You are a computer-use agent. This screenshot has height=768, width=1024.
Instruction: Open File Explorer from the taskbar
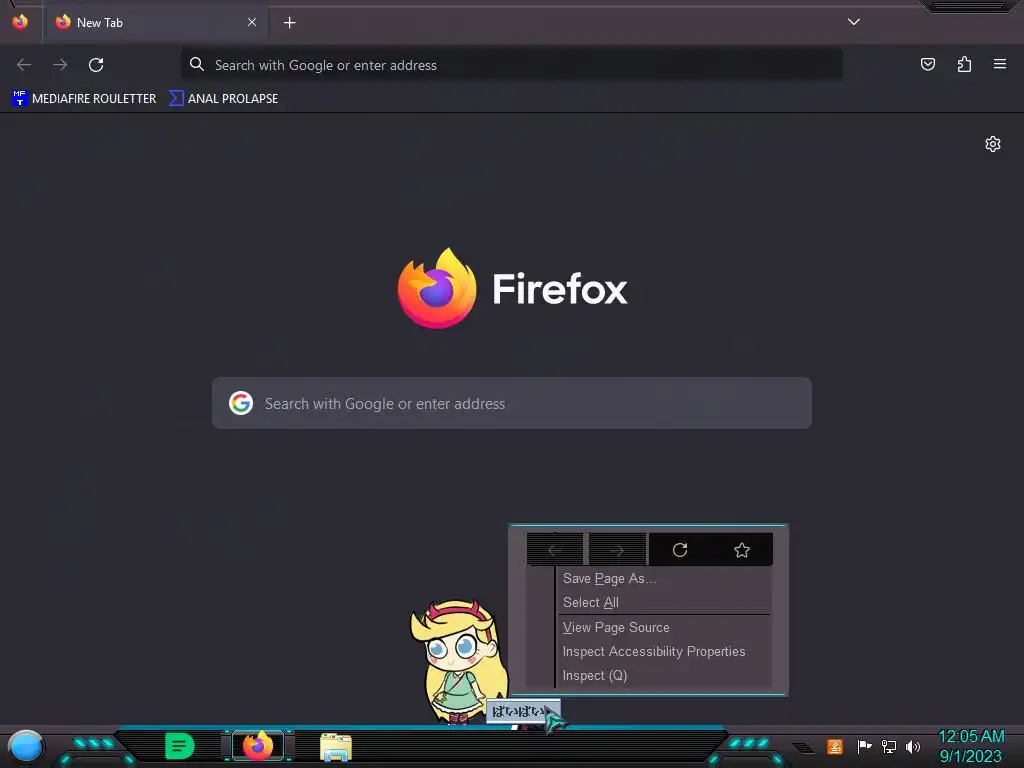click(336, 747)
